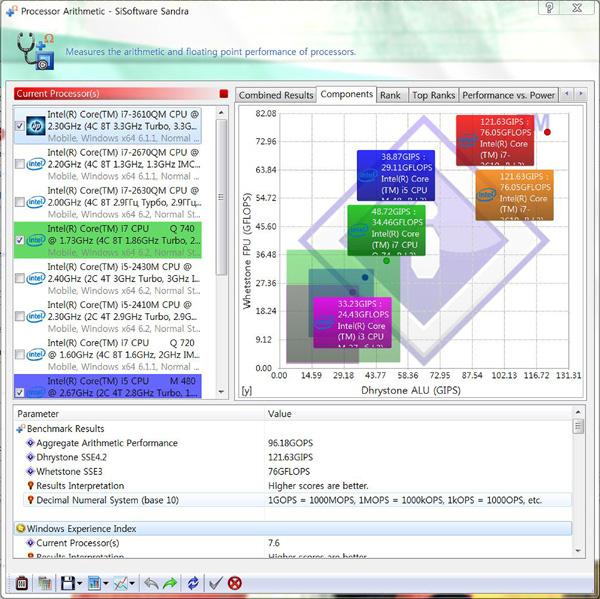Click the tab strip right scroll arrow
The height and width of the screenshot is (599, 600).
(581, 94)
